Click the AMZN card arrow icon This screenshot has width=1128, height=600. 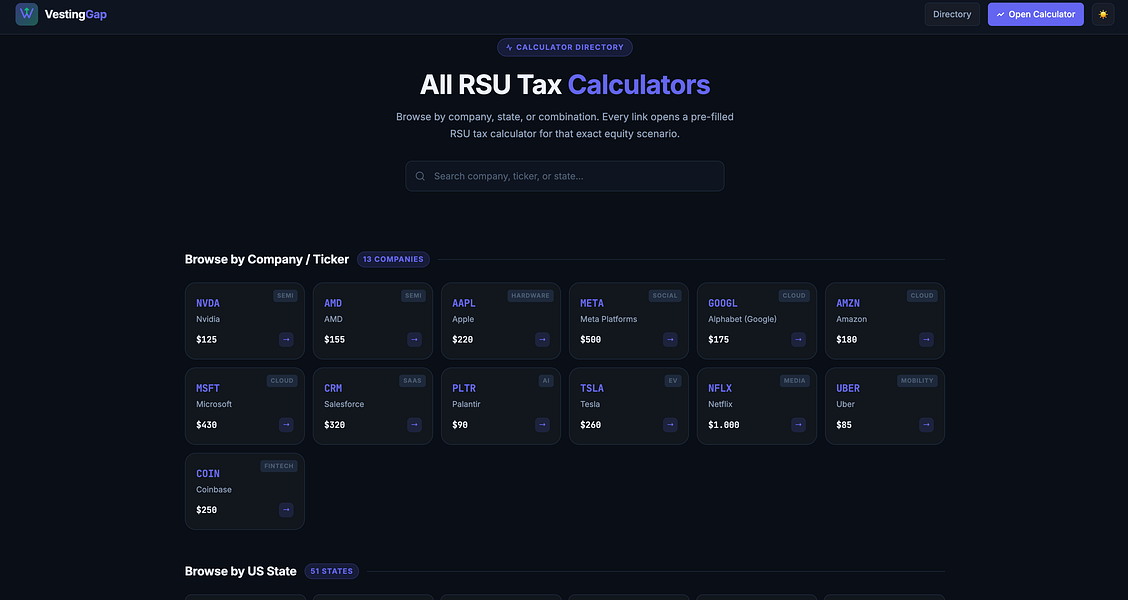point(927,340)
